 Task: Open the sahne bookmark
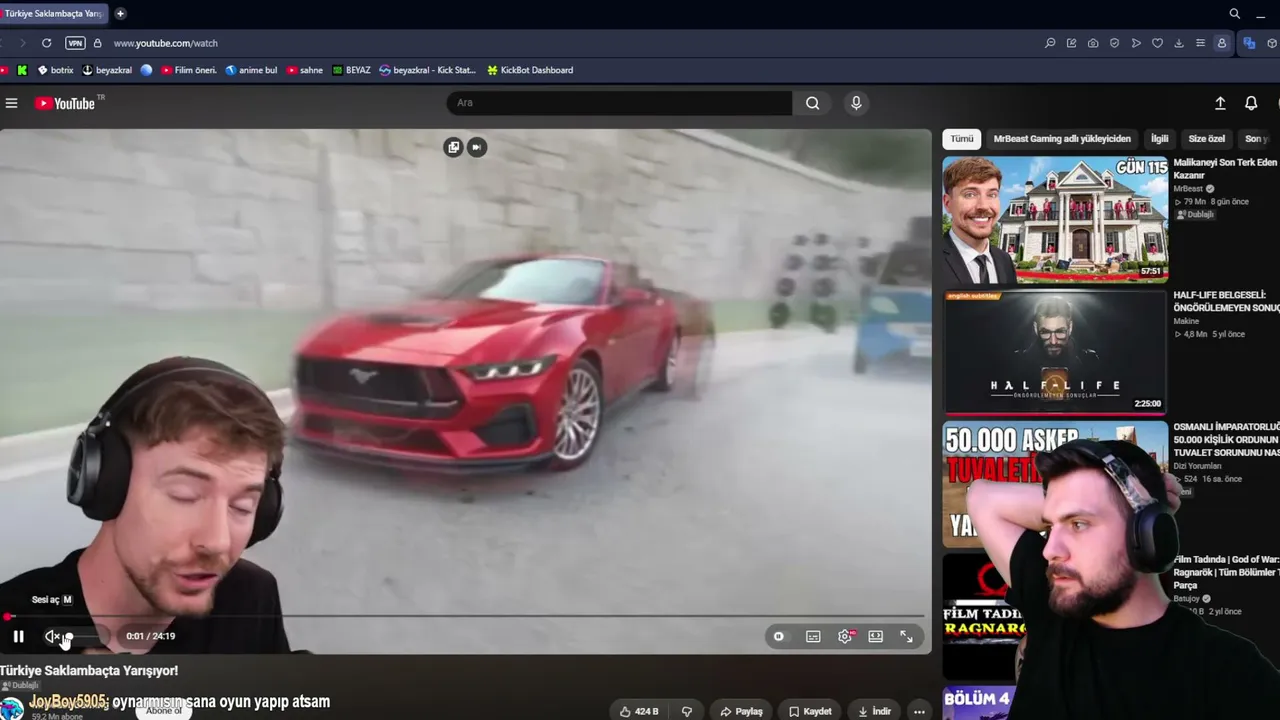tap(305, 70)
